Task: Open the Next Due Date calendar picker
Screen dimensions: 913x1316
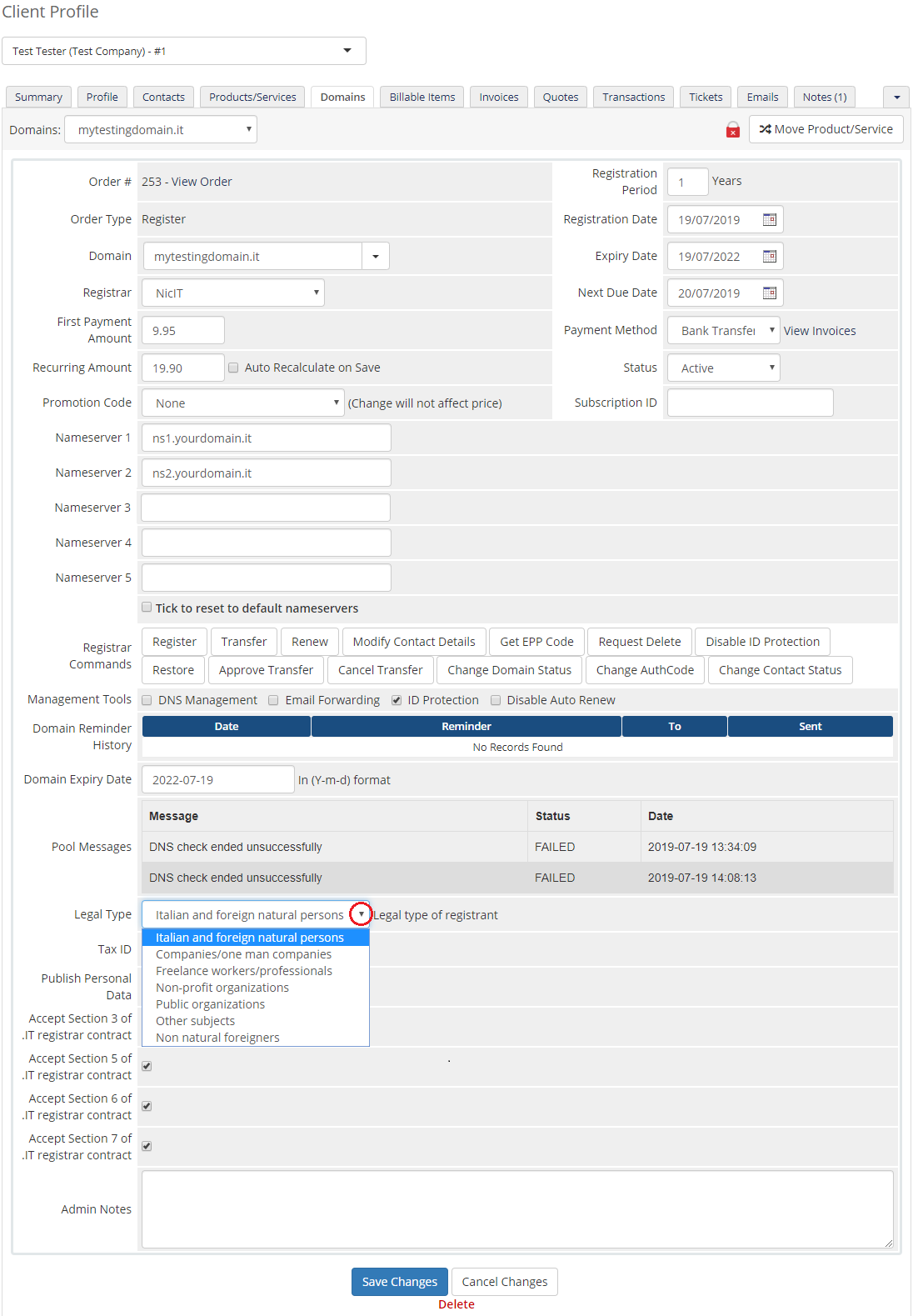Action: (x=770, y=293)
